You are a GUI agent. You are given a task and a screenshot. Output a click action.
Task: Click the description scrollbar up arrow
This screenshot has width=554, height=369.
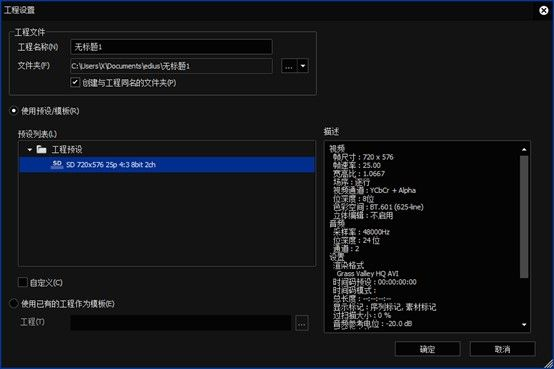click(x=524, y=150)
